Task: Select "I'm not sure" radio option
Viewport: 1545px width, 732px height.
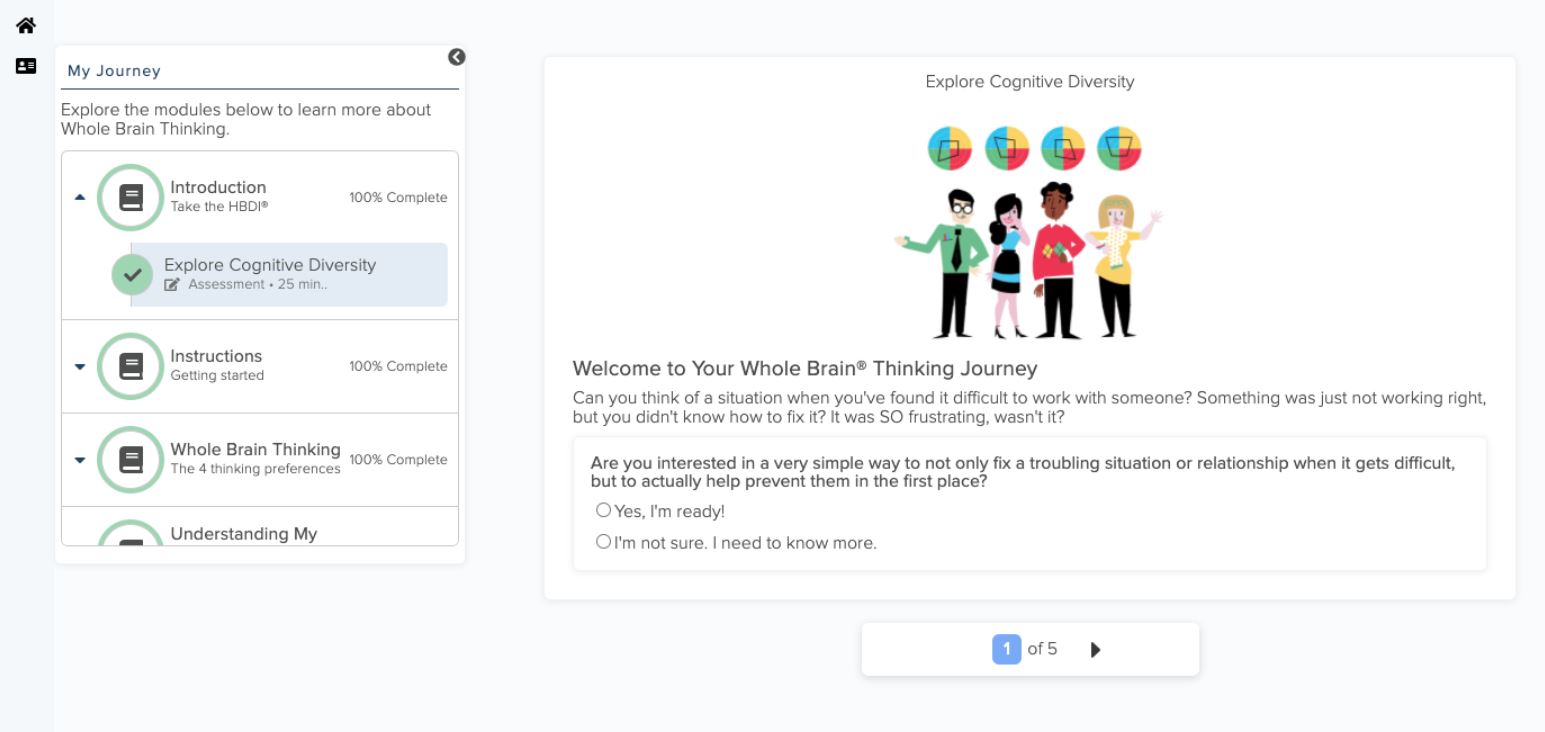Action: point(603,542)
